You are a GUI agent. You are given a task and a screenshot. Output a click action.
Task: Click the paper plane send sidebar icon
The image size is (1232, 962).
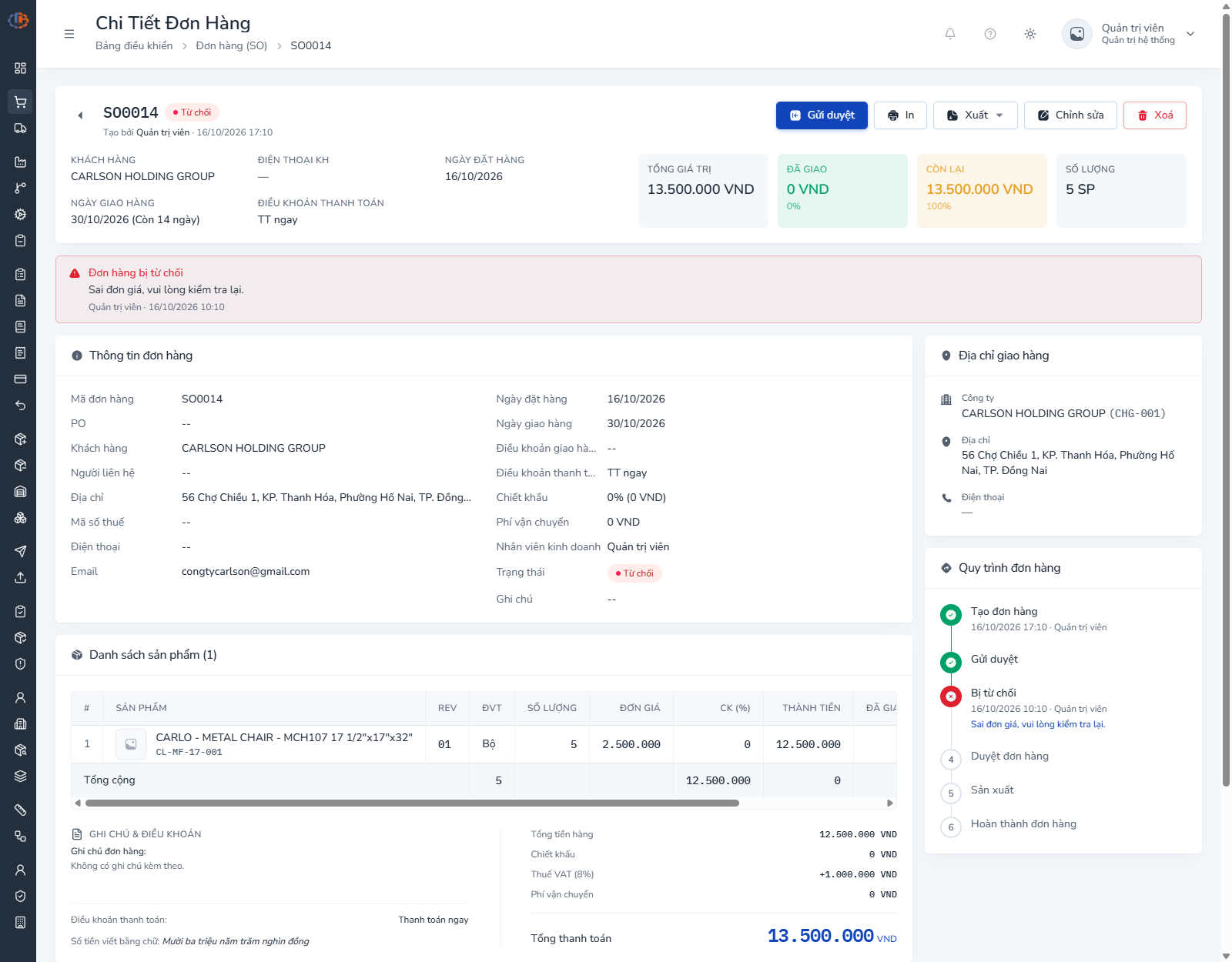click(x=20, y=551)
